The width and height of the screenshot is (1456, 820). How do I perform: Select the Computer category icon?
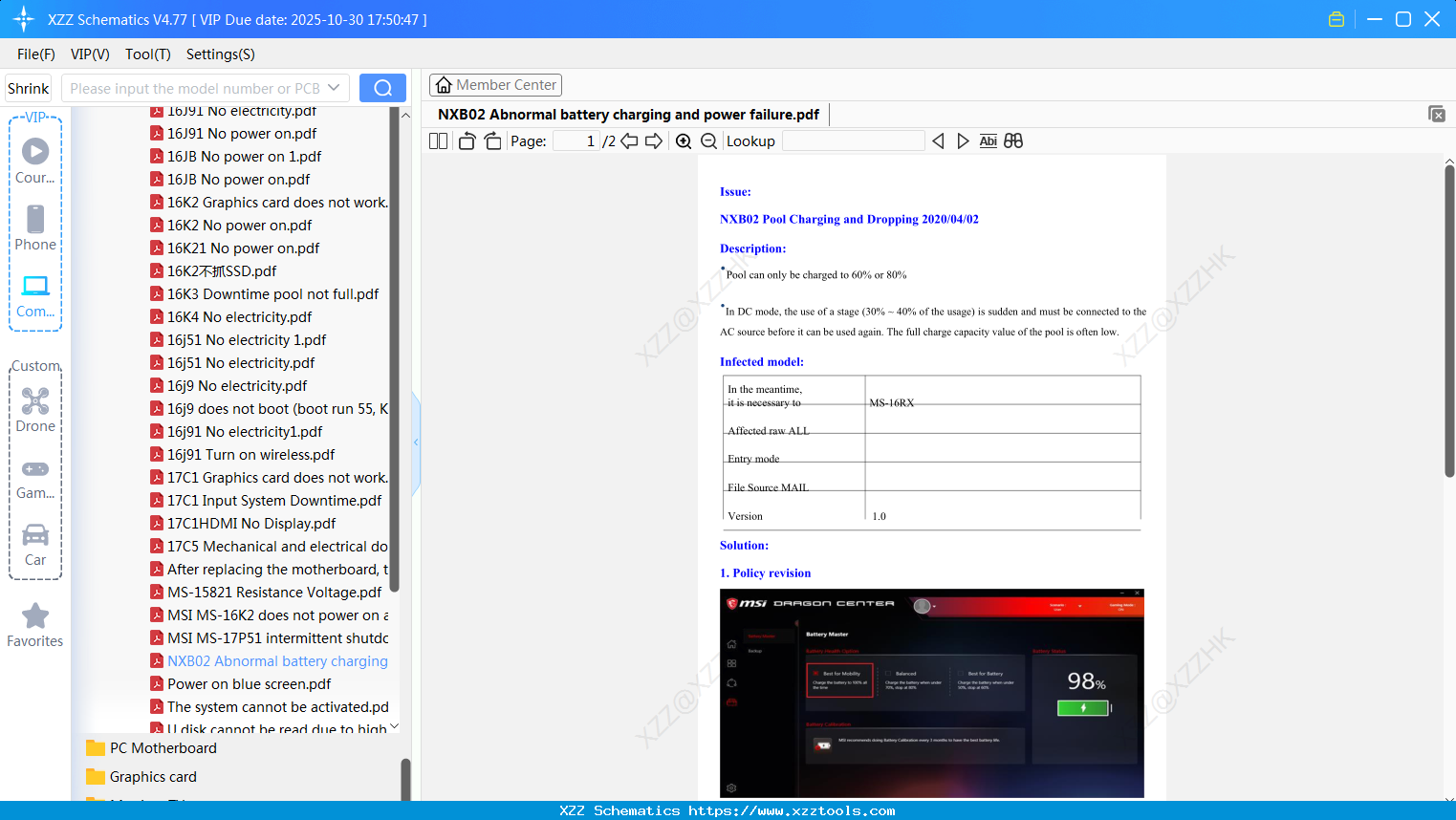pos(35,296)
